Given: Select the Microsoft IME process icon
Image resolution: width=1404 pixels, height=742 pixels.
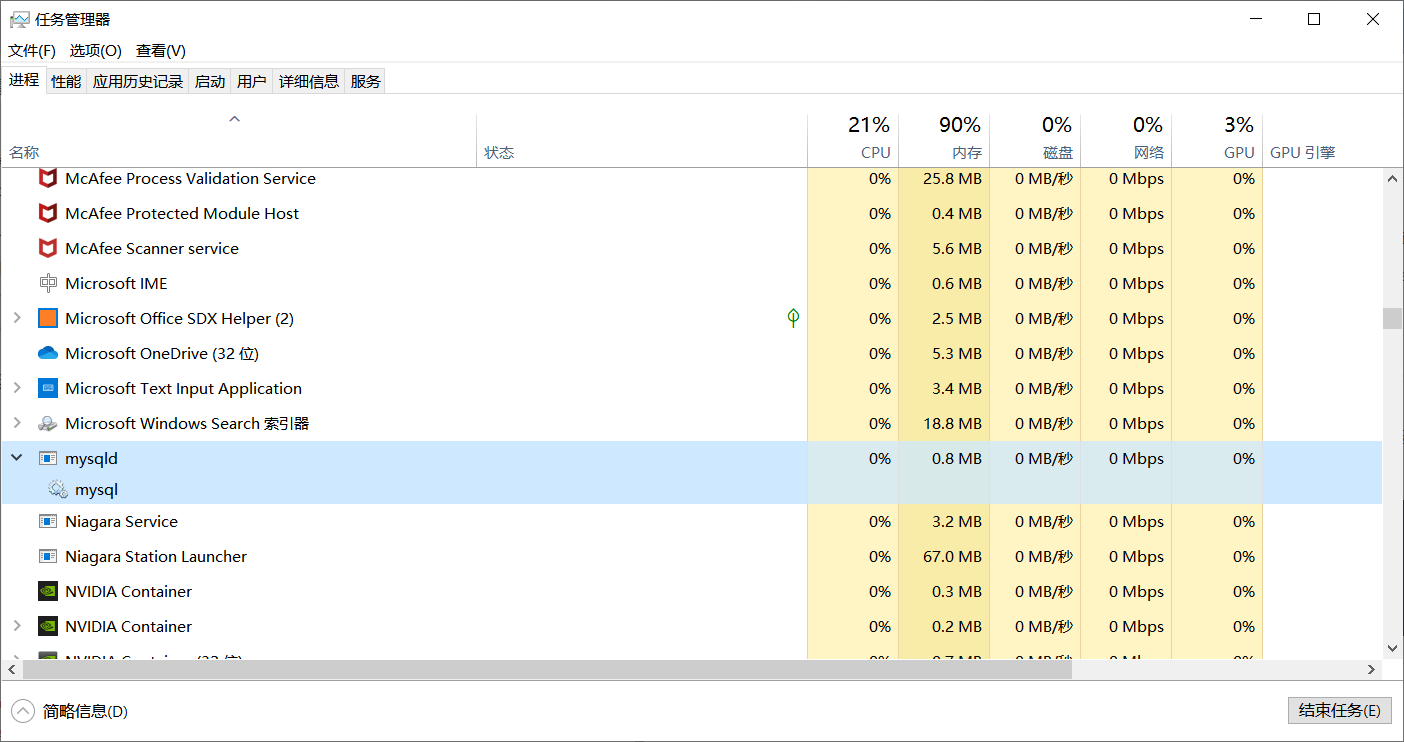Looking at the screenshot, I should (48, 284).
